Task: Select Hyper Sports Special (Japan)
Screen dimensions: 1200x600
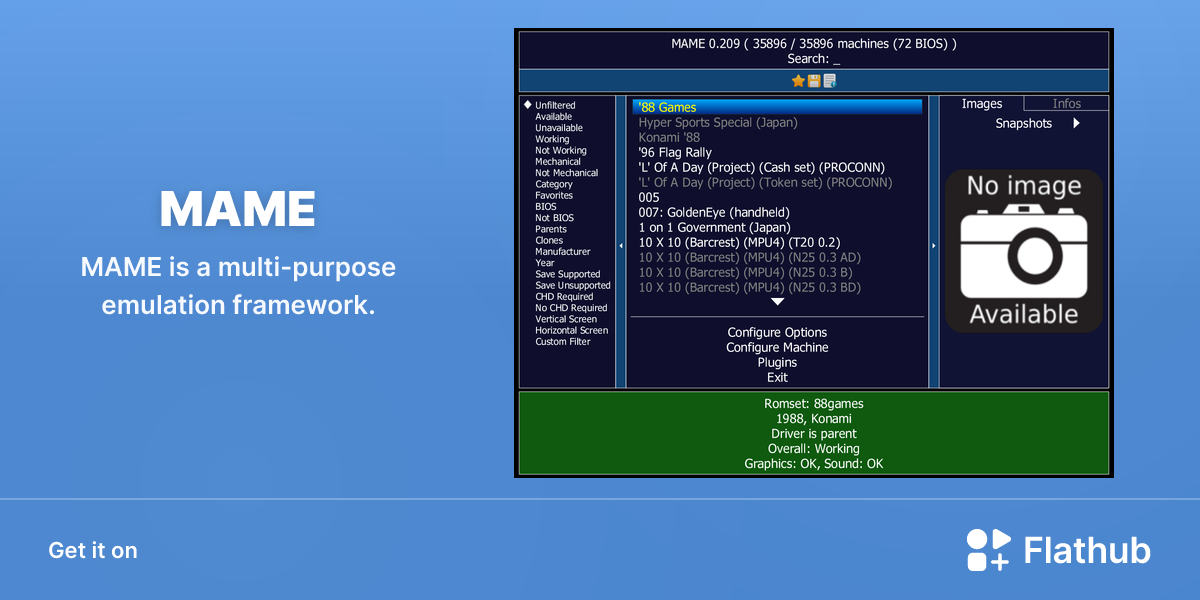Action: [718, 123]
